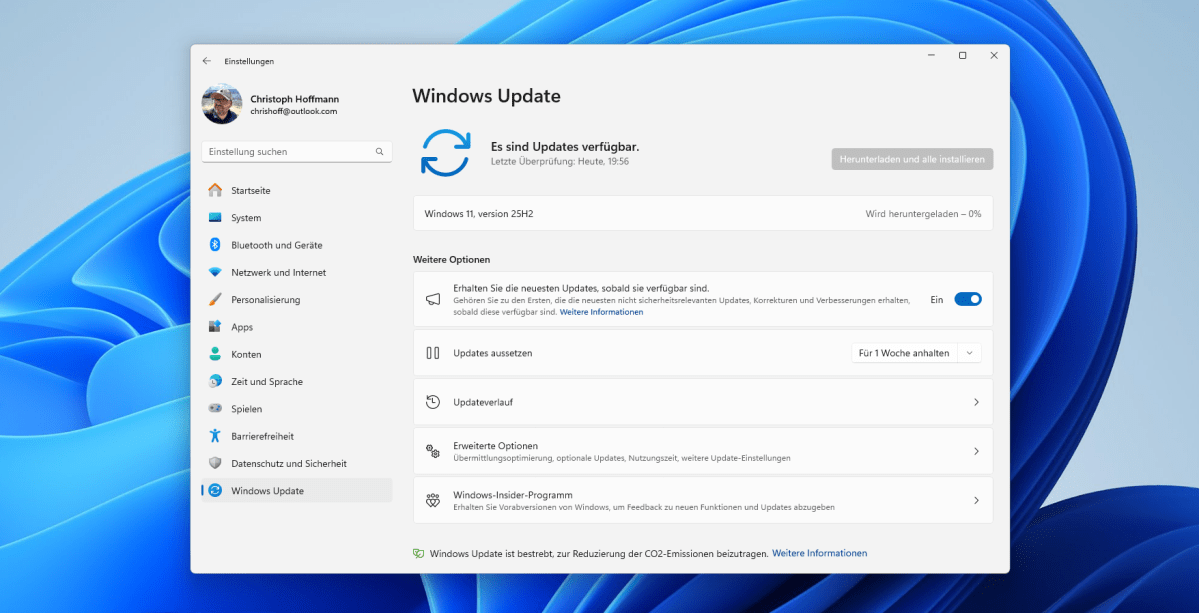
Task: Open Barrierefreiheit via the accessibility icon
Action: (214, 435)
